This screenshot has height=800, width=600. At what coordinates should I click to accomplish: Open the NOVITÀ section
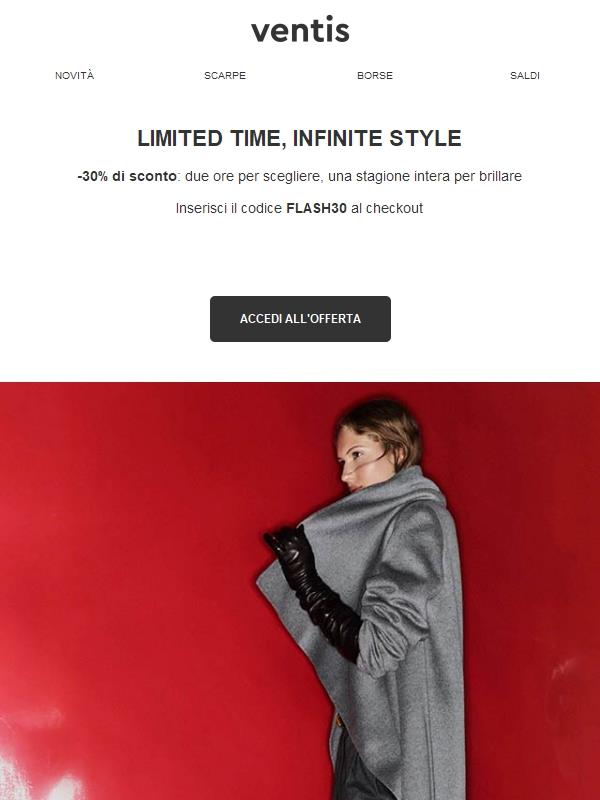point(74,76)
